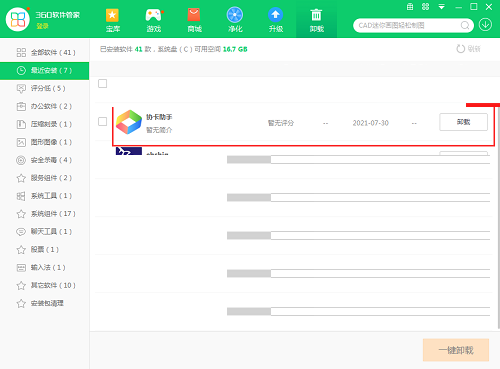The image size is (500, 369).
Task: Open the 宝库 software library section
Action: tap(113, 20)
